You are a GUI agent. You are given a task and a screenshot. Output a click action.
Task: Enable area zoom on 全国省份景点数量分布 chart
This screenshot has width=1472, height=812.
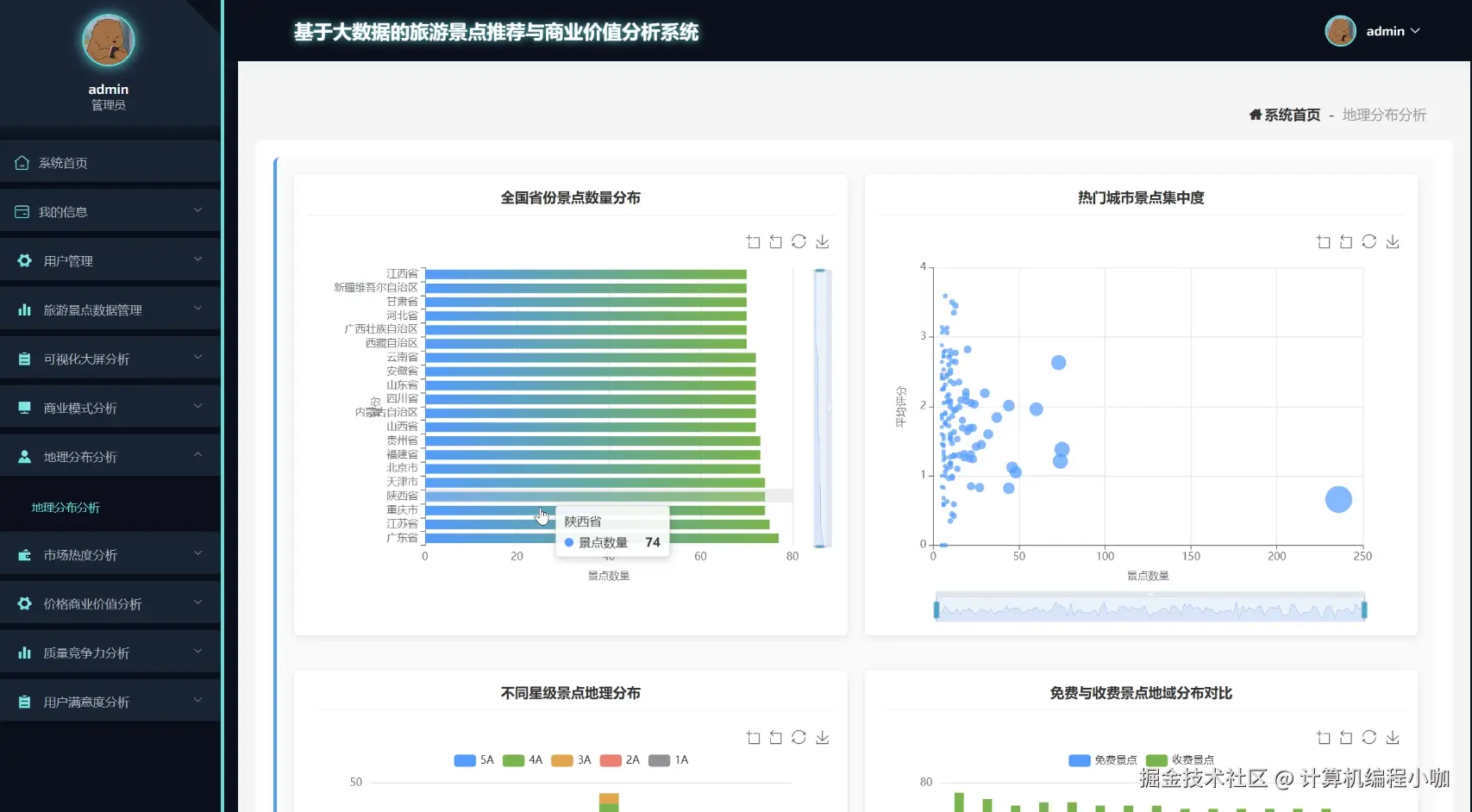pos(753,241)
